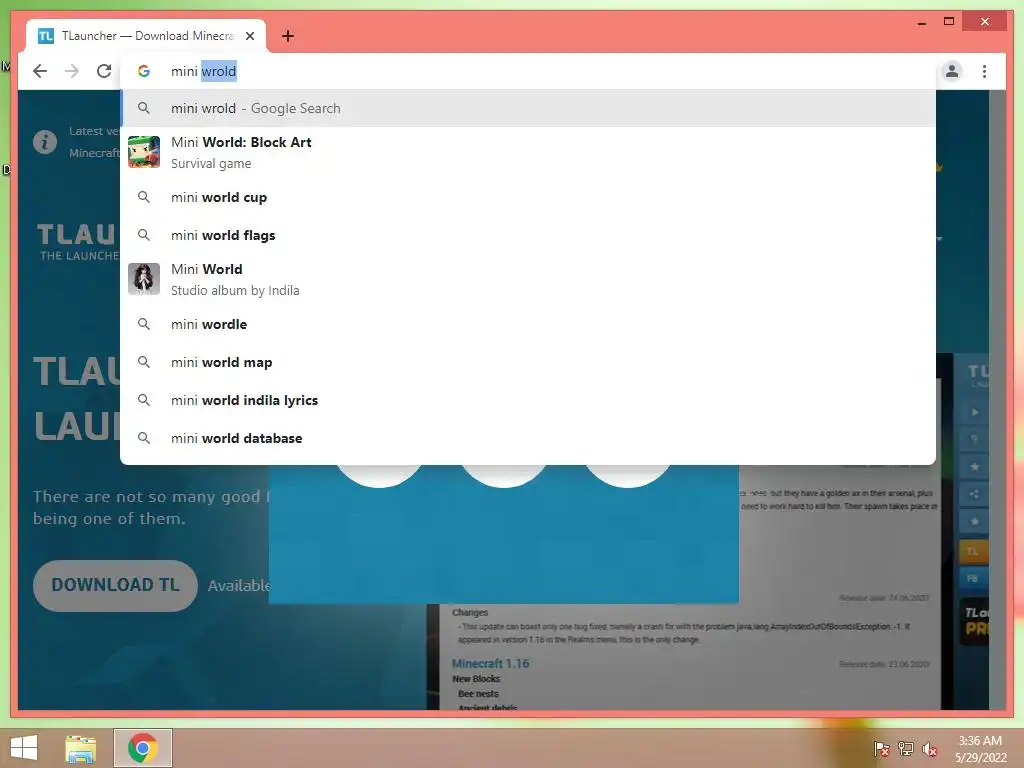Choose the 'mini wordle' suggestion
This screenshot has height=768, width=1024.
[528, 325]
